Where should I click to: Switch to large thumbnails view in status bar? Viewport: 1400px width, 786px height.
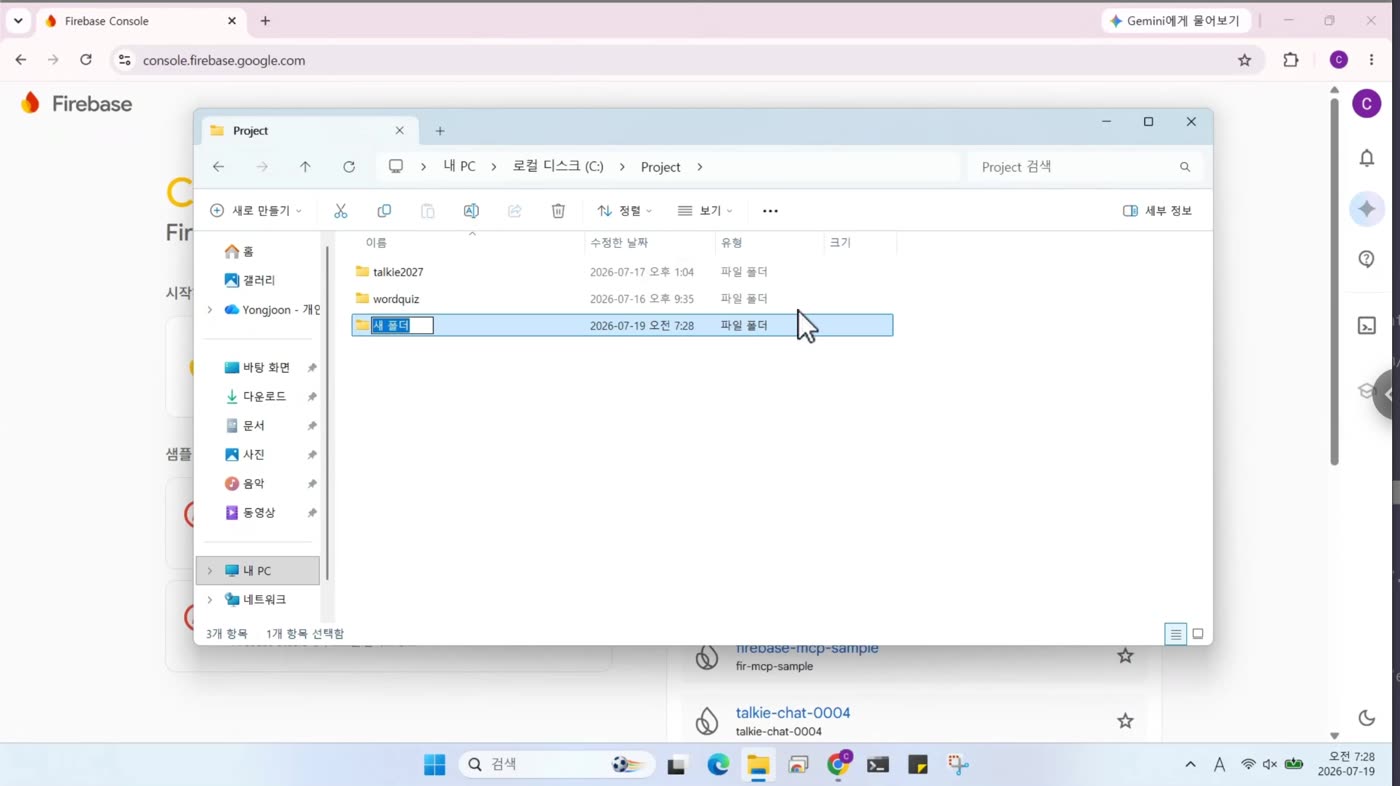[1198, 634]
